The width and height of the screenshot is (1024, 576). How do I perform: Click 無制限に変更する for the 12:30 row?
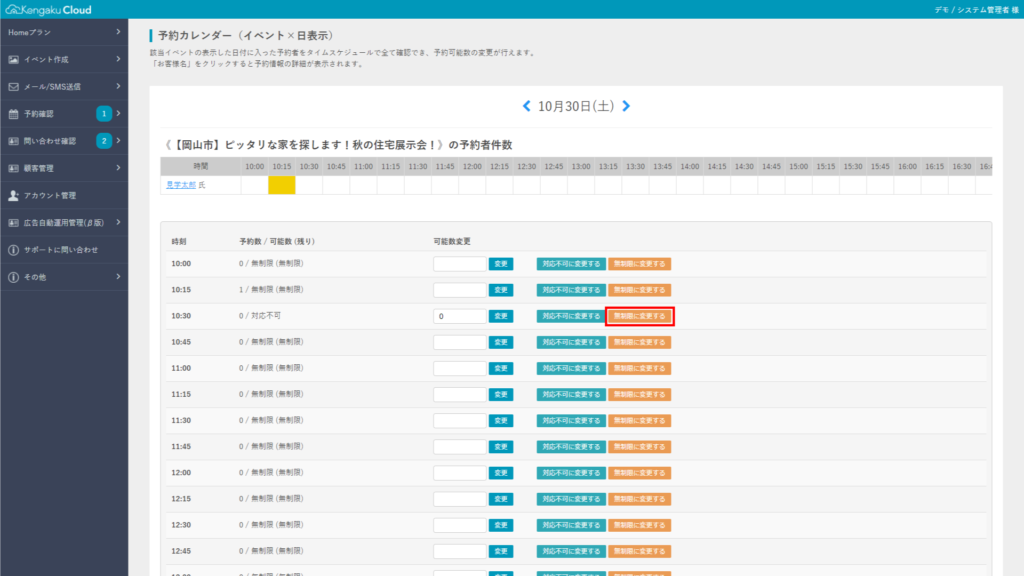(x=639, y=525)
